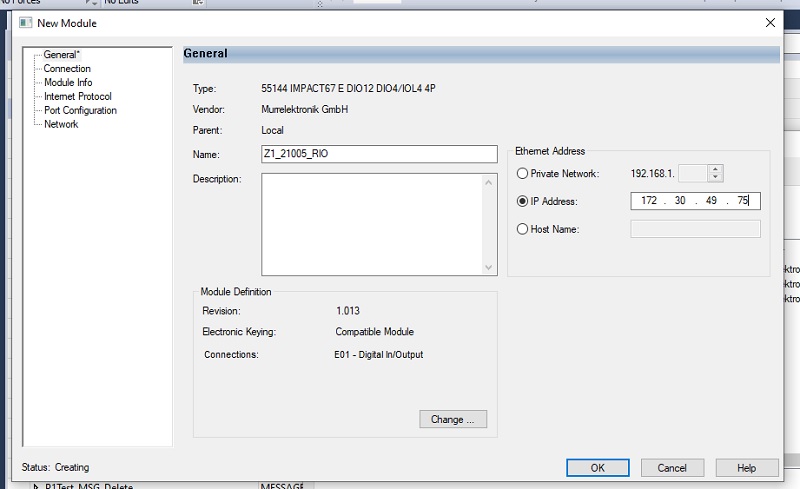
Task: Cancel the New Module dialog
Action: coord(672,468)
